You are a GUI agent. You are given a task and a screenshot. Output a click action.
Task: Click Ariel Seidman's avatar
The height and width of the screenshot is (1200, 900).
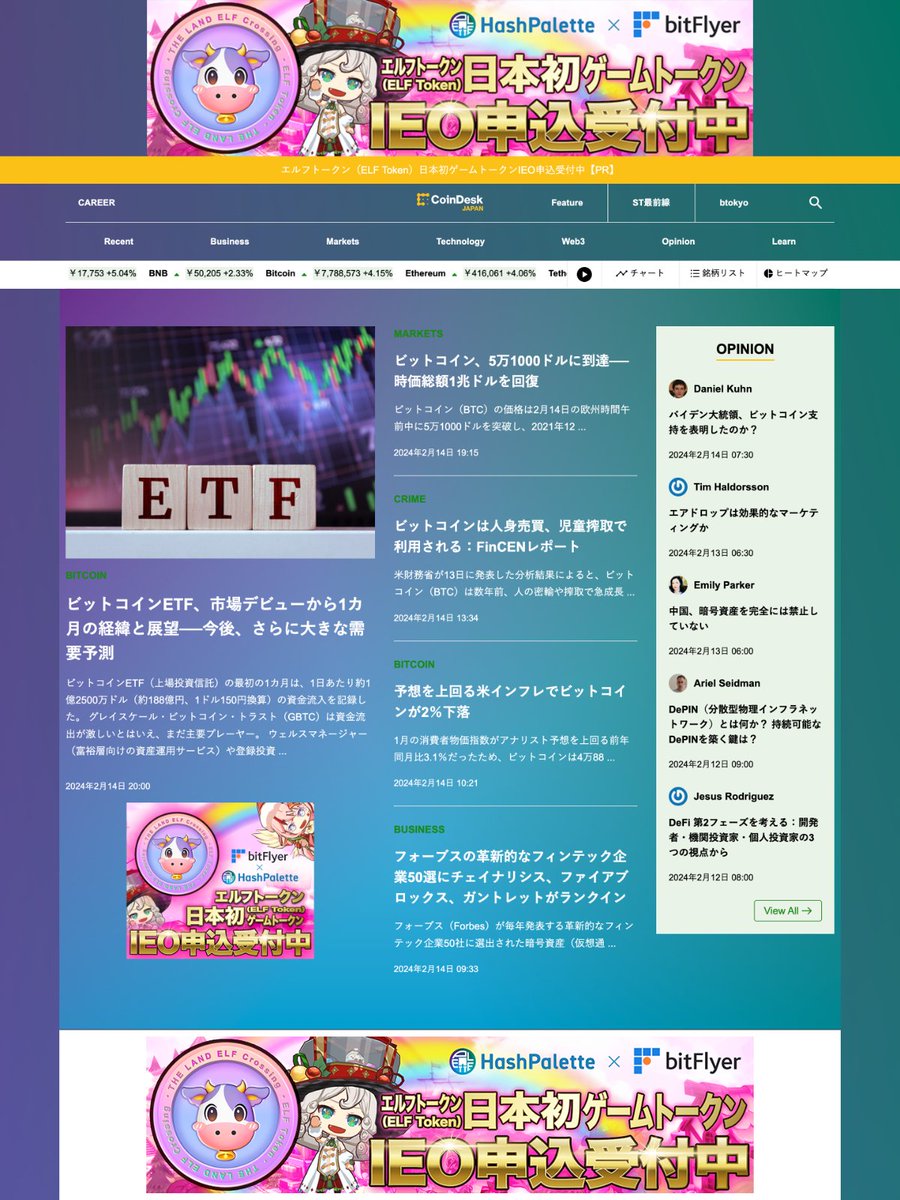pos(678,683)
